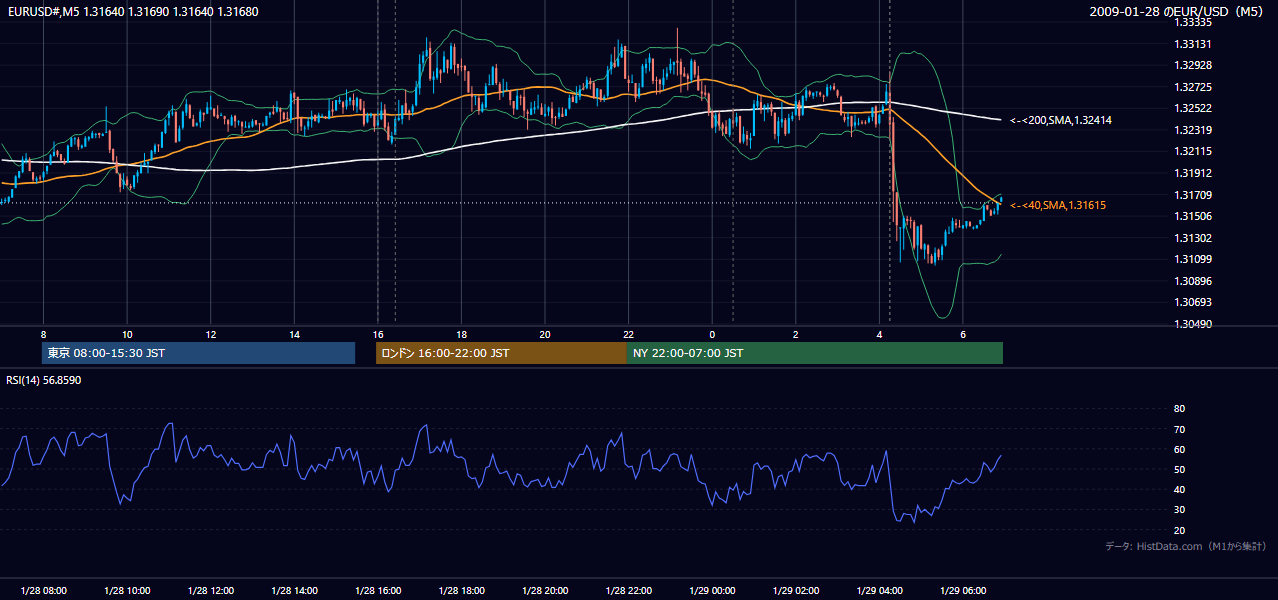1278x600 pixels.
Task: Click price axis label 1.31506
Action: (1193, 216)
